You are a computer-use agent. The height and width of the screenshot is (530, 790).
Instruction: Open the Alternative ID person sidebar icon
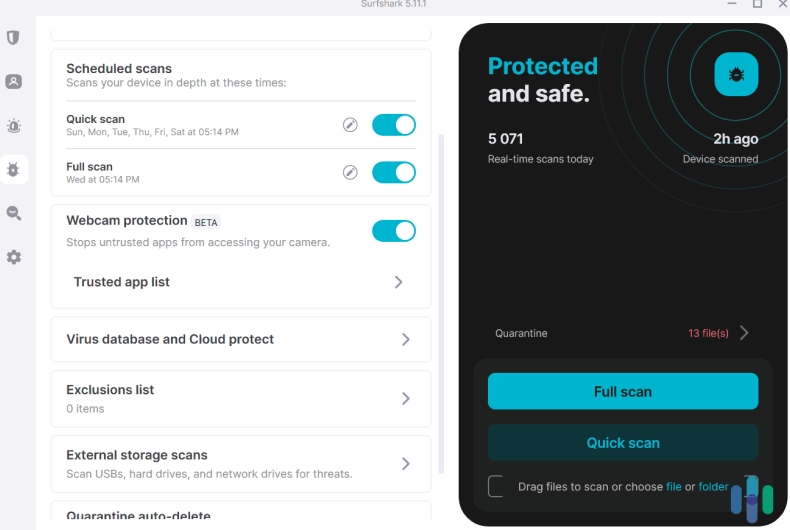(13, 82)
